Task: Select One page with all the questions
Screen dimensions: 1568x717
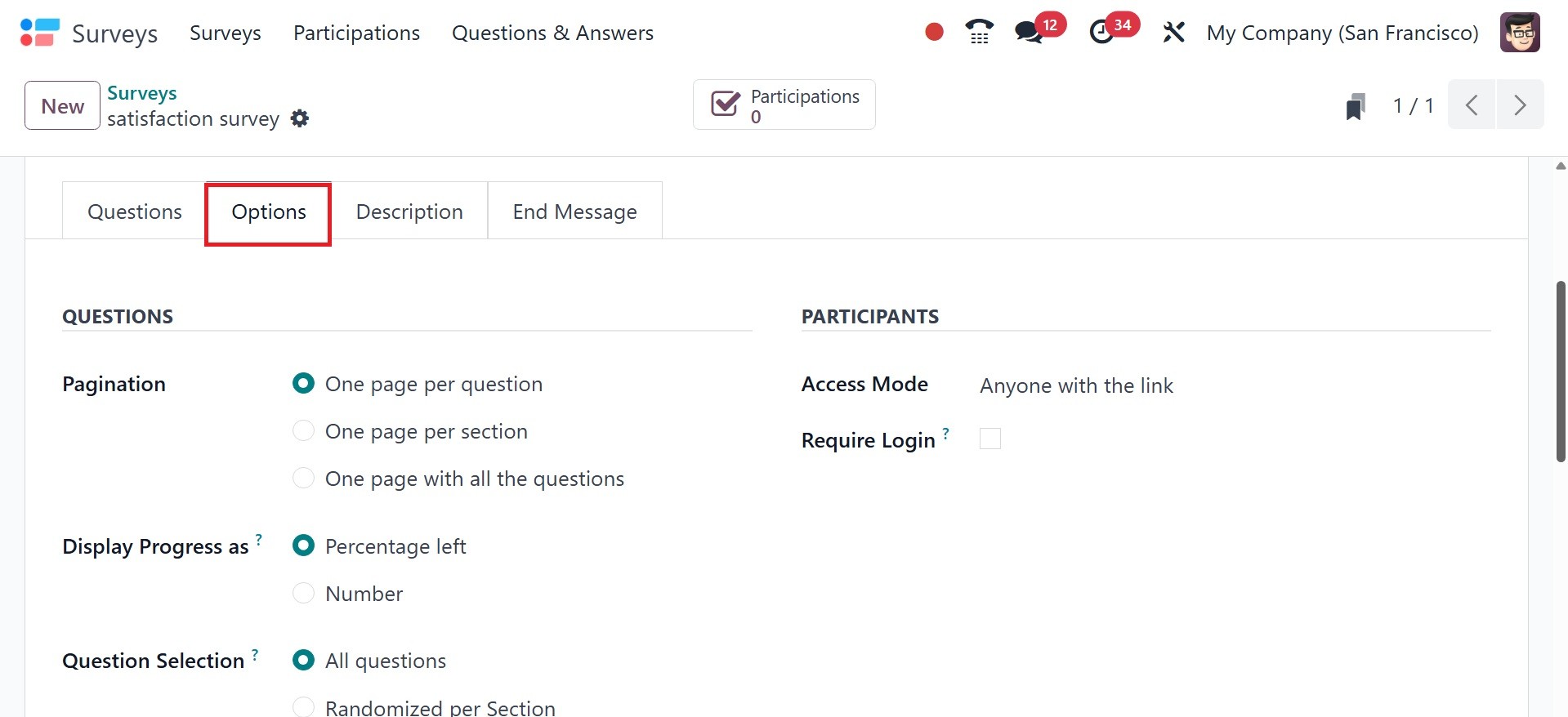Action: tap(303, 479)
